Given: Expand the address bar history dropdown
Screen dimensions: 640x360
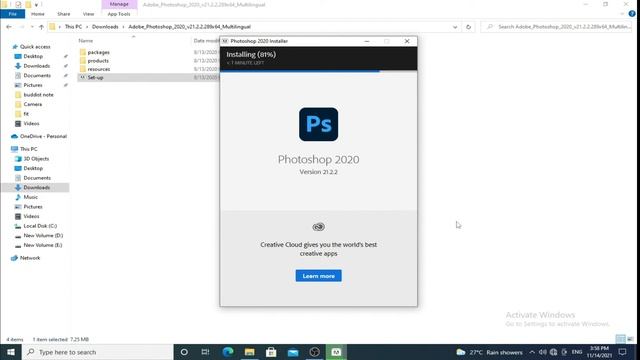Looking at the screenshot, I should 455,27.
